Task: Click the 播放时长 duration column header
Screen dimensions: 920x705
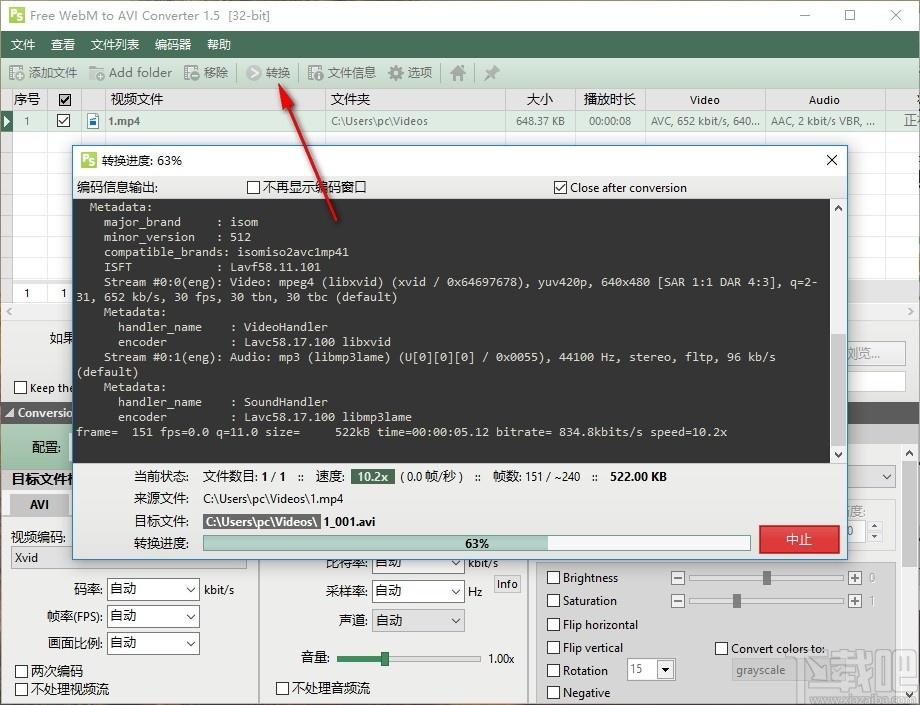Action: [610, 100]
